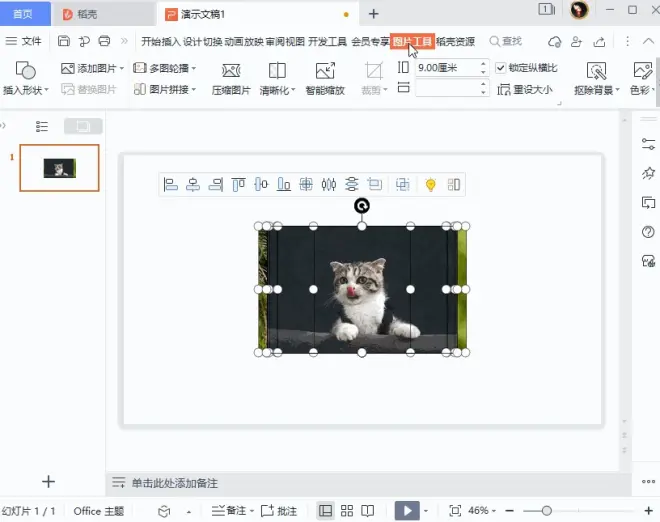Switch to slide sorter view

pyautogui.click(x=347, y=511)
